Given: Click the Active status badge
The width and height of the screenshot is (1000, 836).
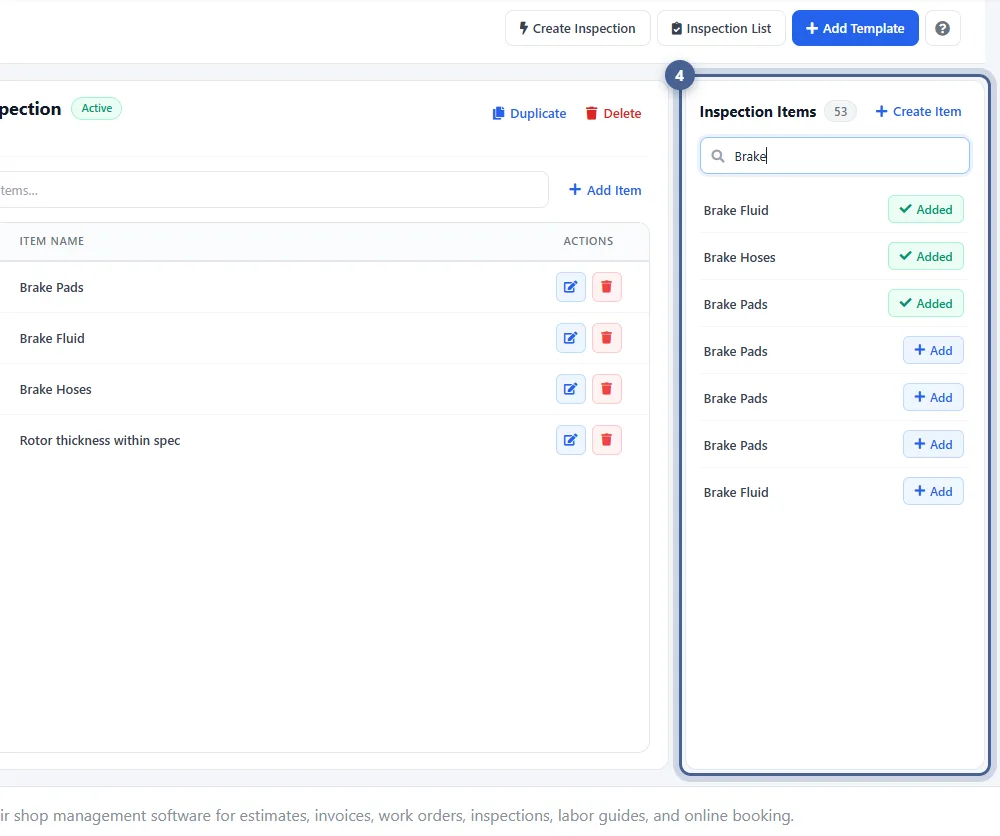Looking at the screenshot, I should click(96, 108).
